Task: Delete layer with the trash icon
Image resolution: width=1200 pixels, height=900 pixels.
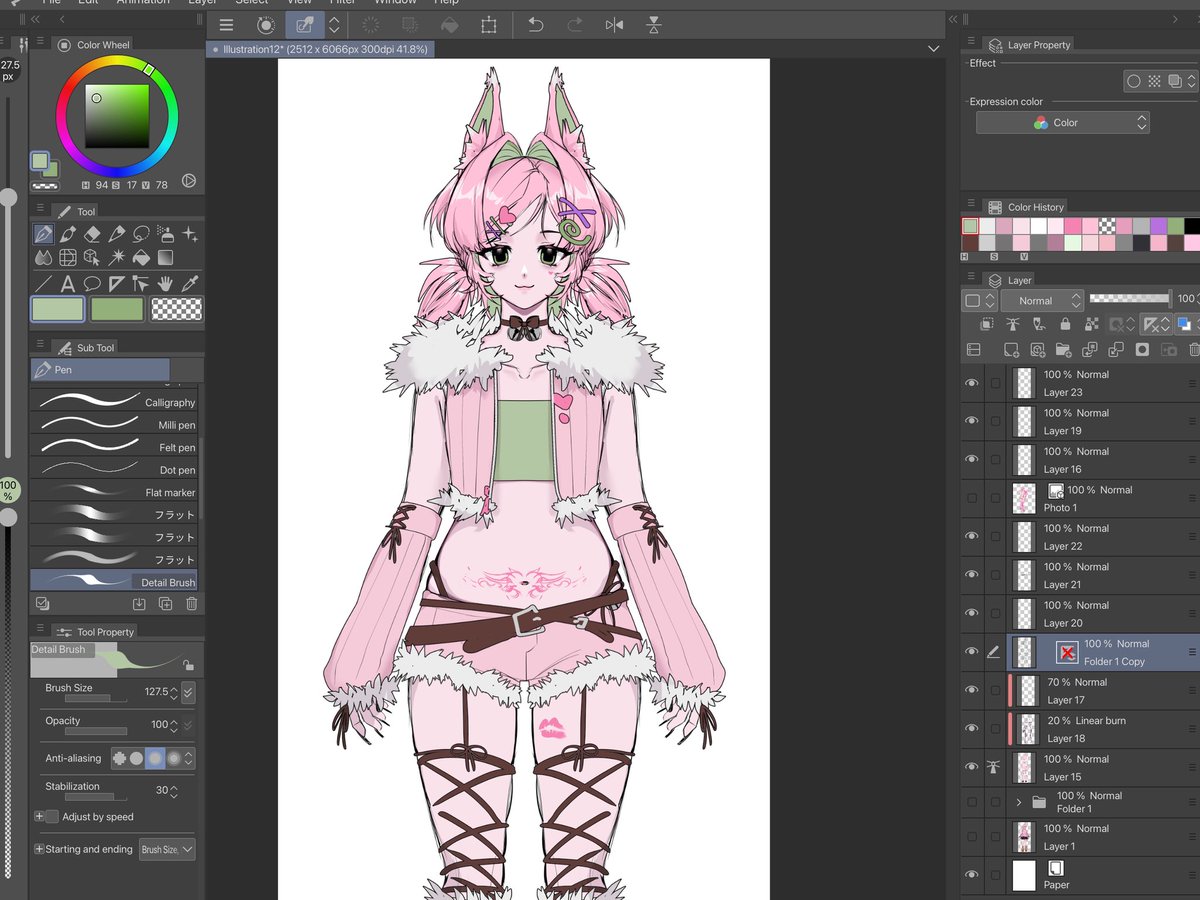Action: pyautogui.click(x=1192, y=349)
